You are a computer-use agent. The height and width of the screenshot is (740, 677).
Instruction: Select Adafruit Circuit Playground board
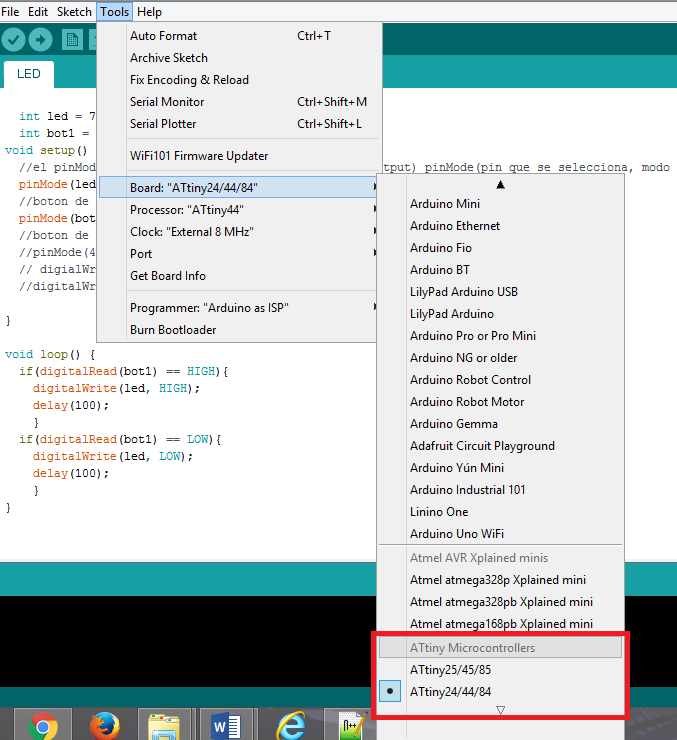[501, 446]
